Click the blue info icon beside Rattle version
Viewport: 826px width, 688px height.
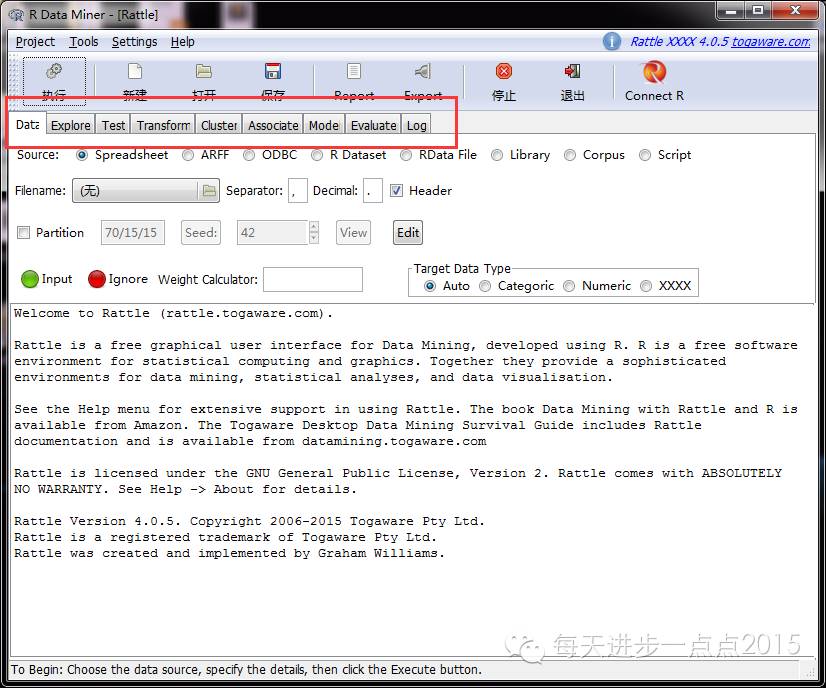pos(612,41)
